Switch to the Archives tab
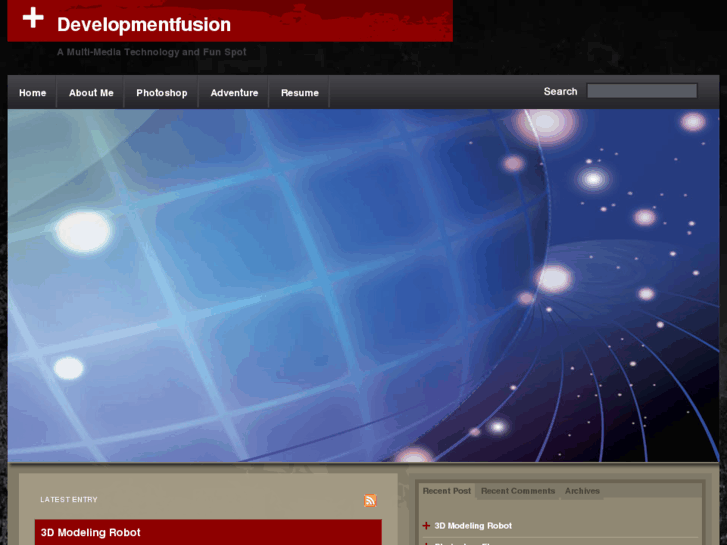The width and height of the screenshot is (727, 545). point(582,491)
